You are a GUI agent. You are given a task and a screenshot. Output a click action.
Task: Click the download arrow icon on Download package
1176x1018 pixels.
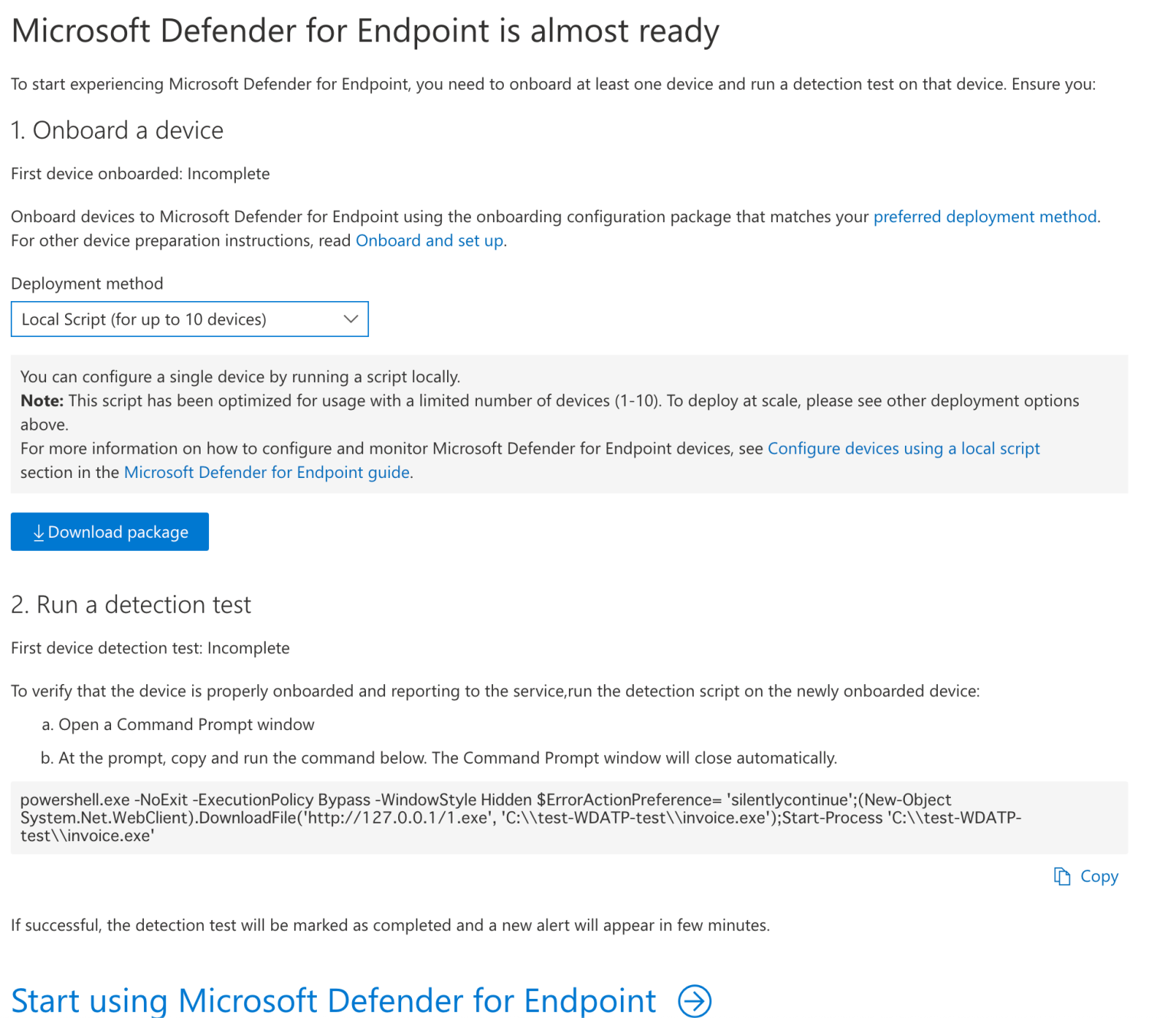coord(38,532)
